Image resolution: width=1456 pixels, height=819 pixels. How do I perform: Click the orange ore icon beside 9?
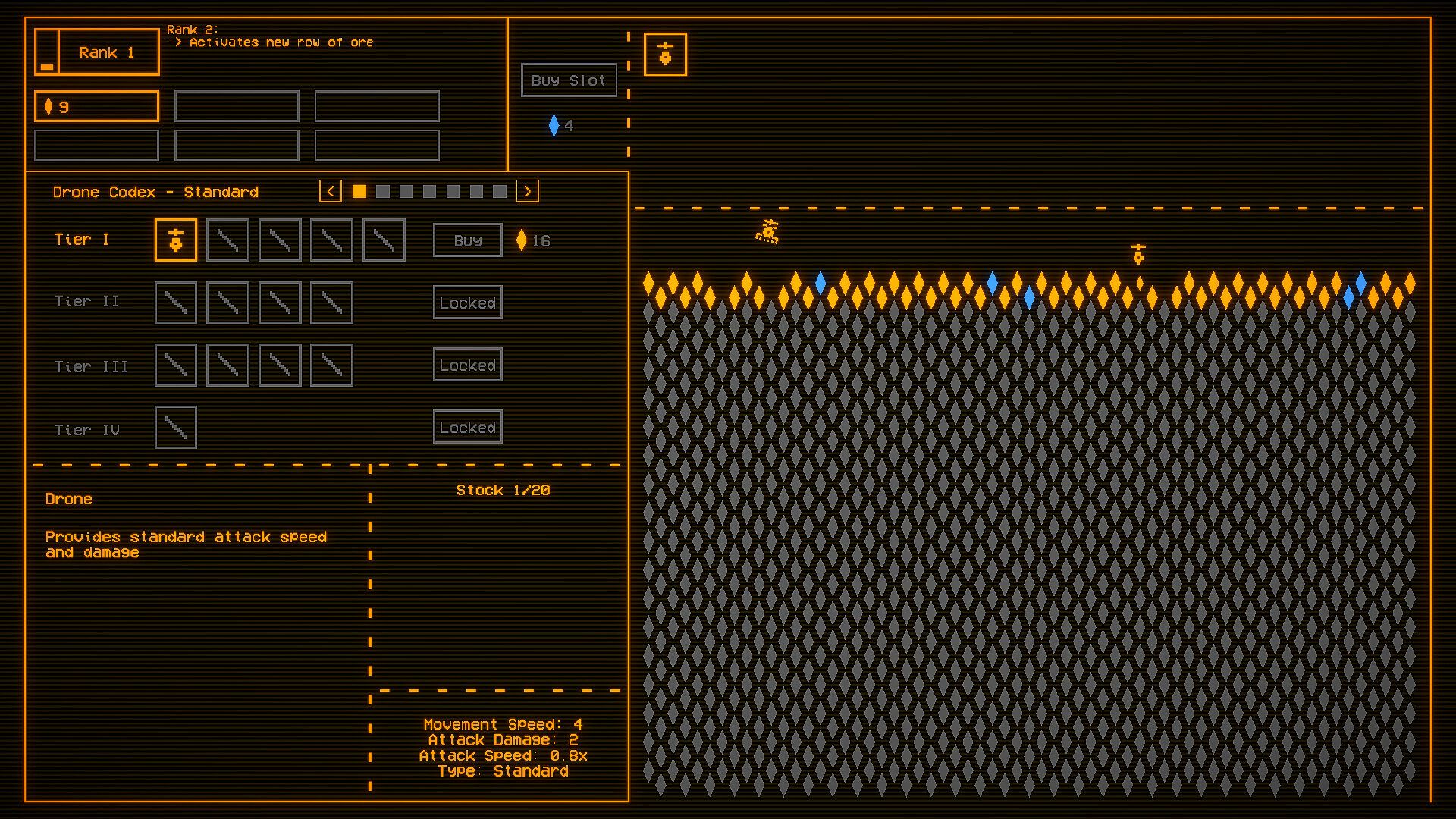point(49,107)
